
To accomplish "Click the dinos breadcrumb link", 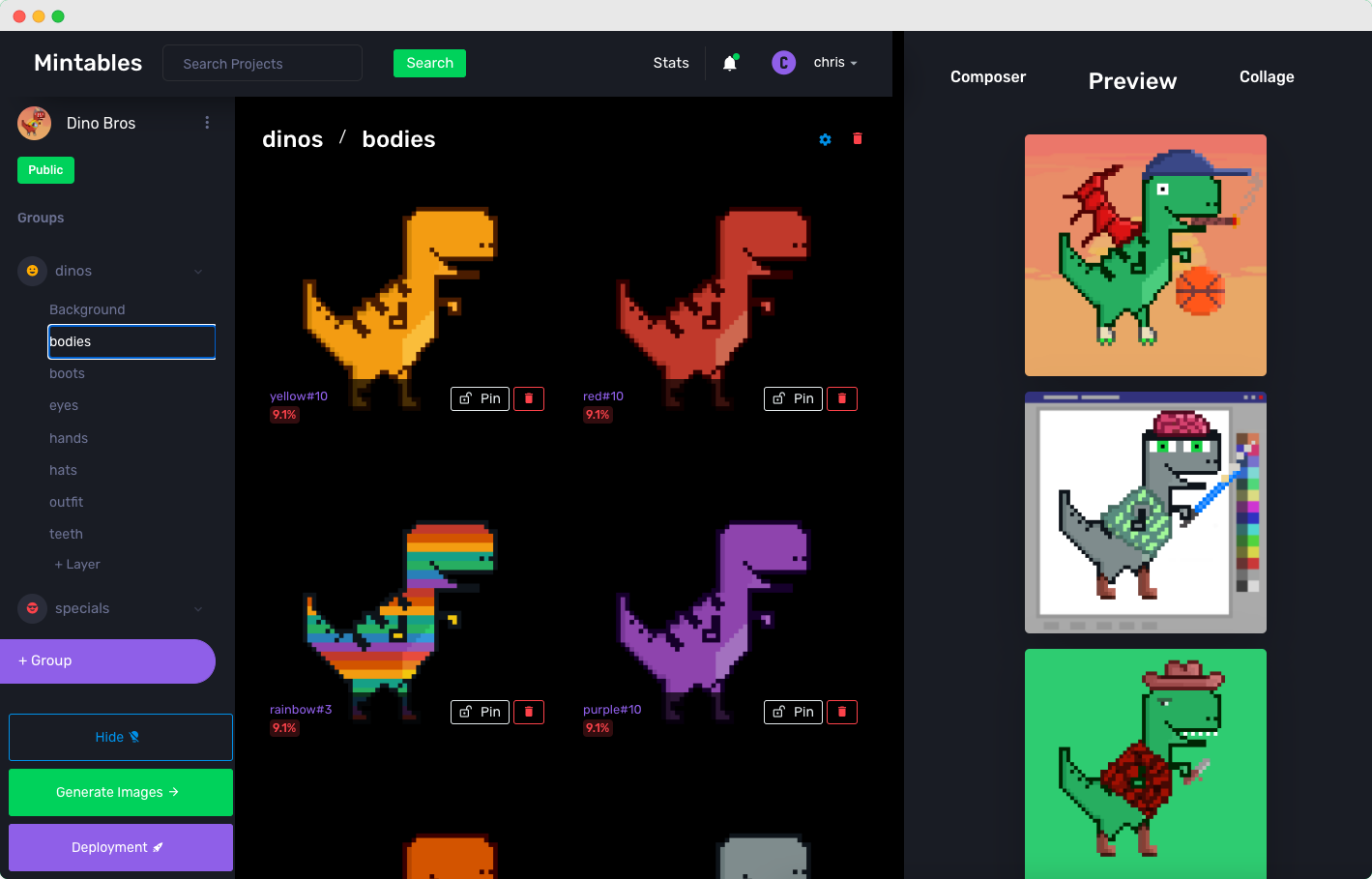I will pyautogui.click(x=292, y=139).
